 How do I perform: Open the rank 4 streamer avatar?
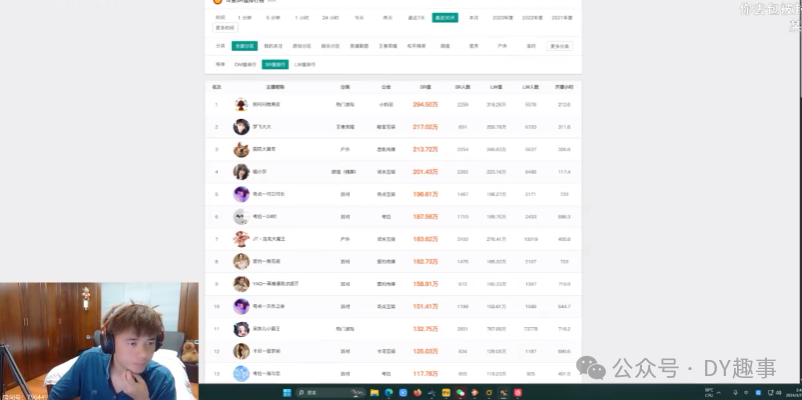[x=241, y=172]
